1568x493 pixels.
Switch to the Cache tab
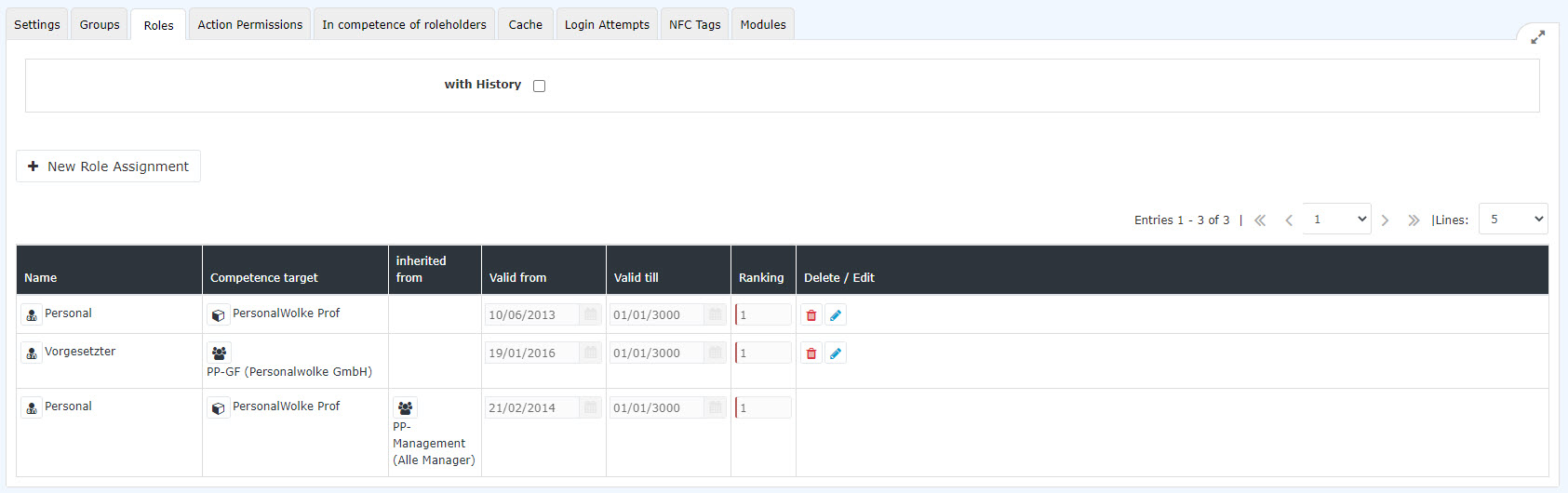[x=526, y=24]
